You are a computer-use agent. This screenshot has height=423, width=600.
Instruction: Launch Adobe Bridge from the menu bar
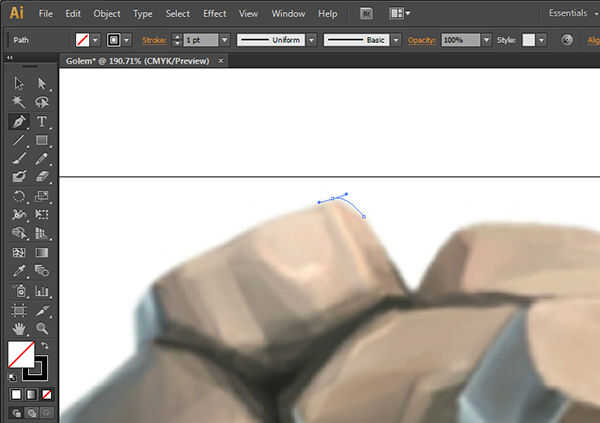tap(366, 14)
